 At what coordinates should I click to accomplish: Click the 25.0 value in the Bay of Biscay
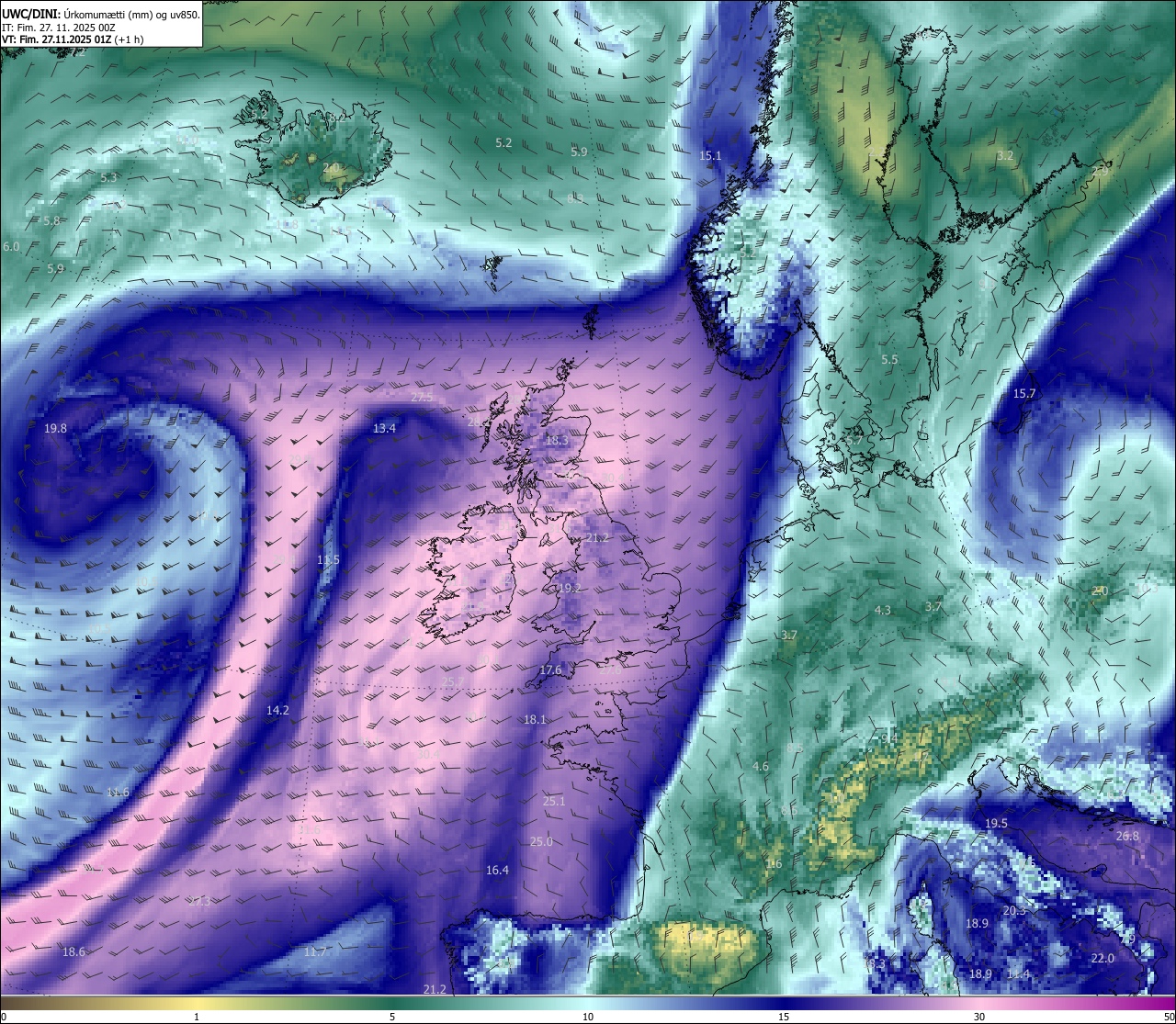pos(541,842)
